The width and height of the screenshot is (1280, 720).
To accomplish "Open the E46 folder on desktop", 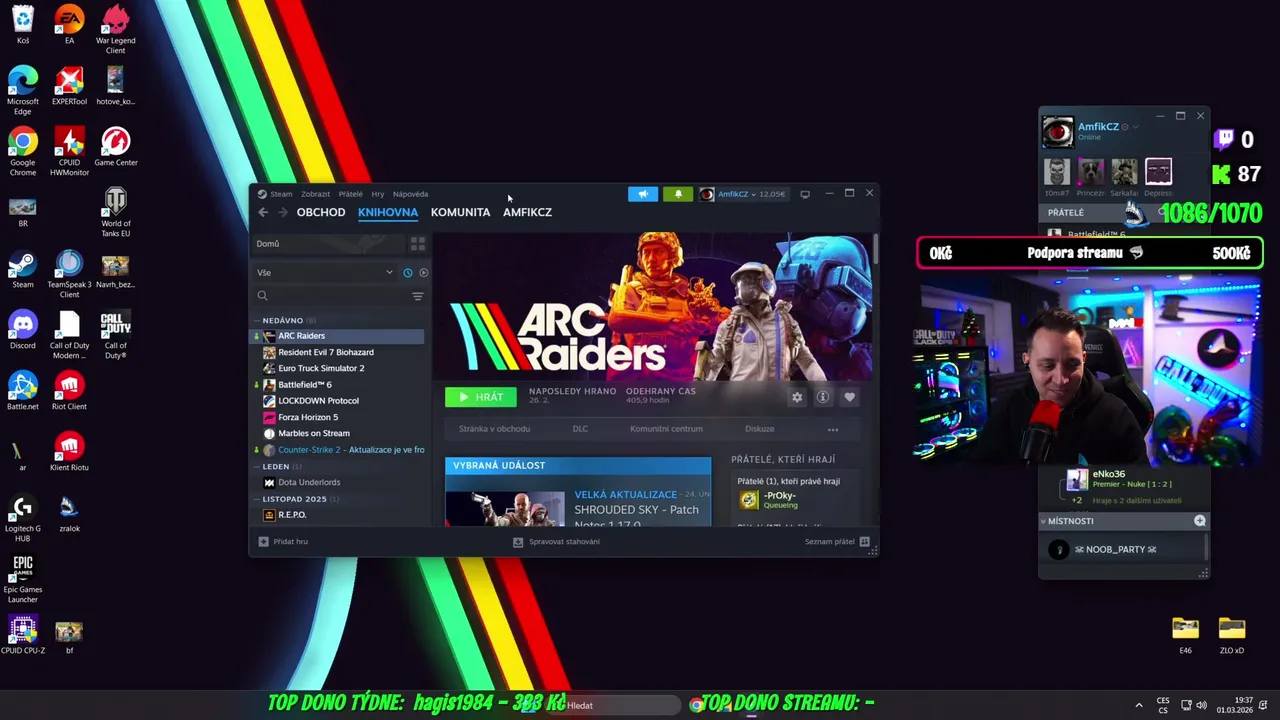I will (1185, 636).
